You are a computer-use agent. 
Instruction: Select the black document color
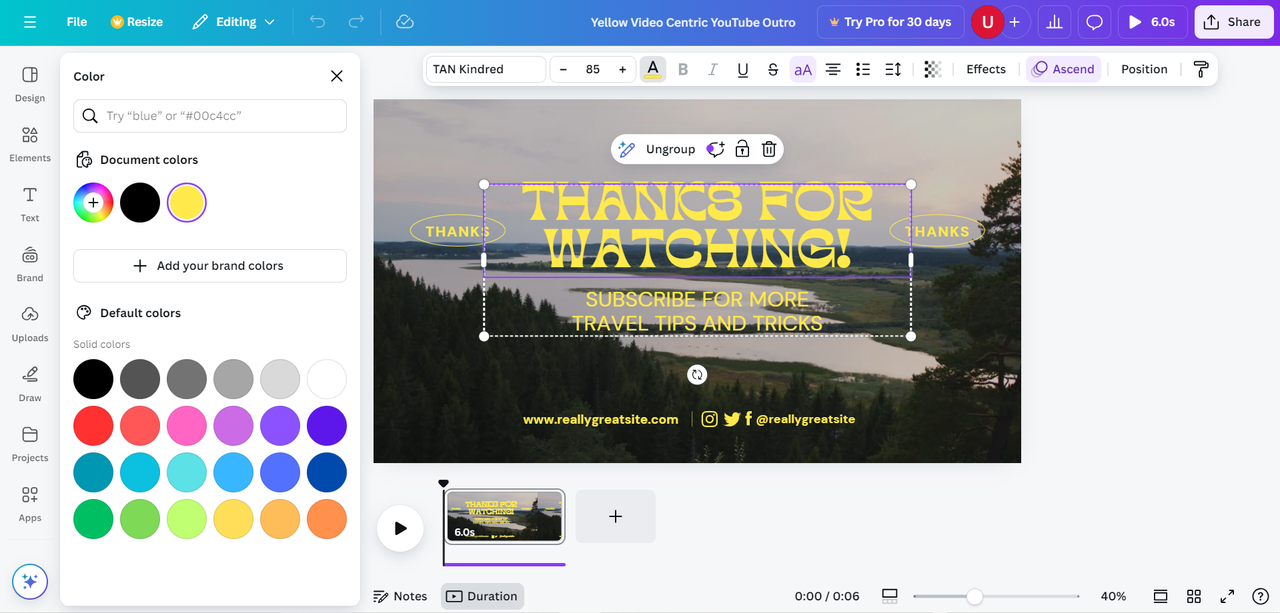click(x=140, y=202)
